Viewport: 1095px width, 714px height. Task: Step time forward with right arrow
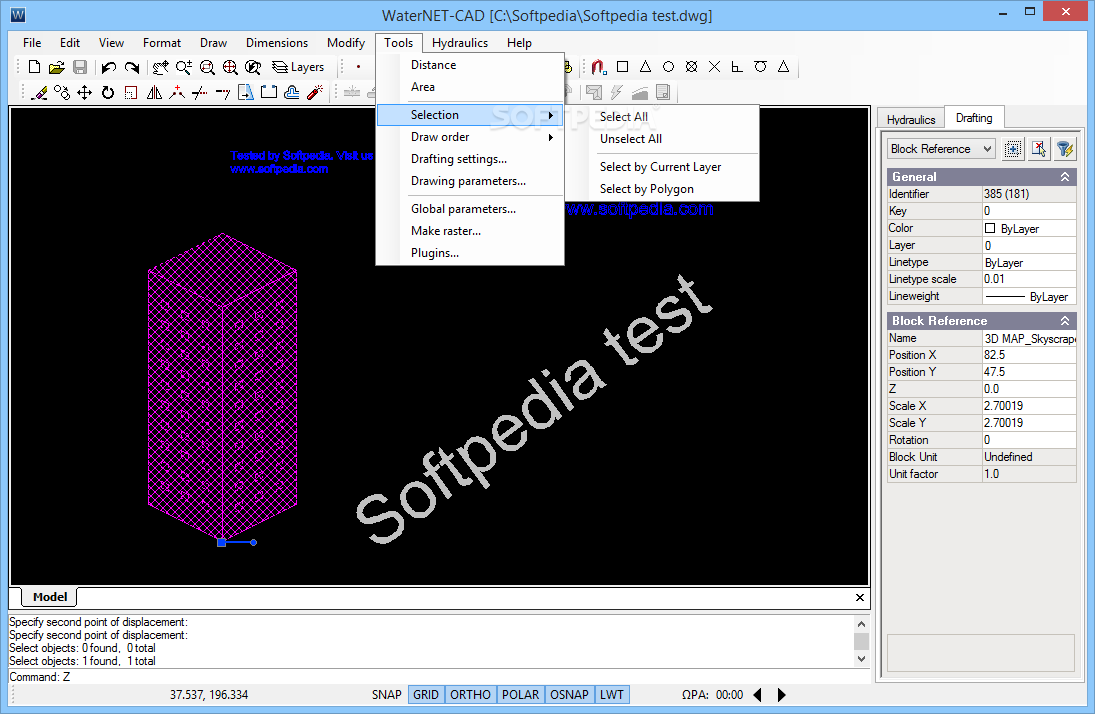(x=781, y=694)
